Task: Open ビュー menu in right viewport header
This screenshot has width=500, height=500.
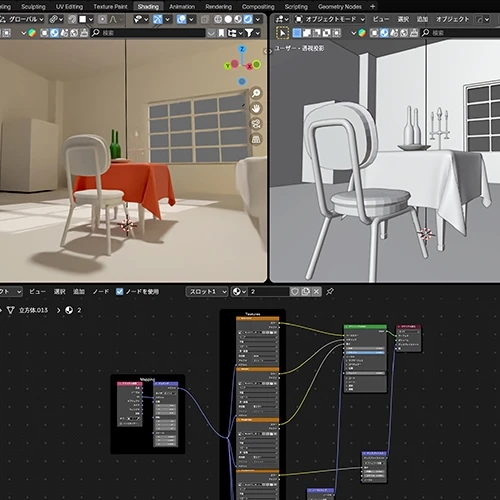Action: 381,19
